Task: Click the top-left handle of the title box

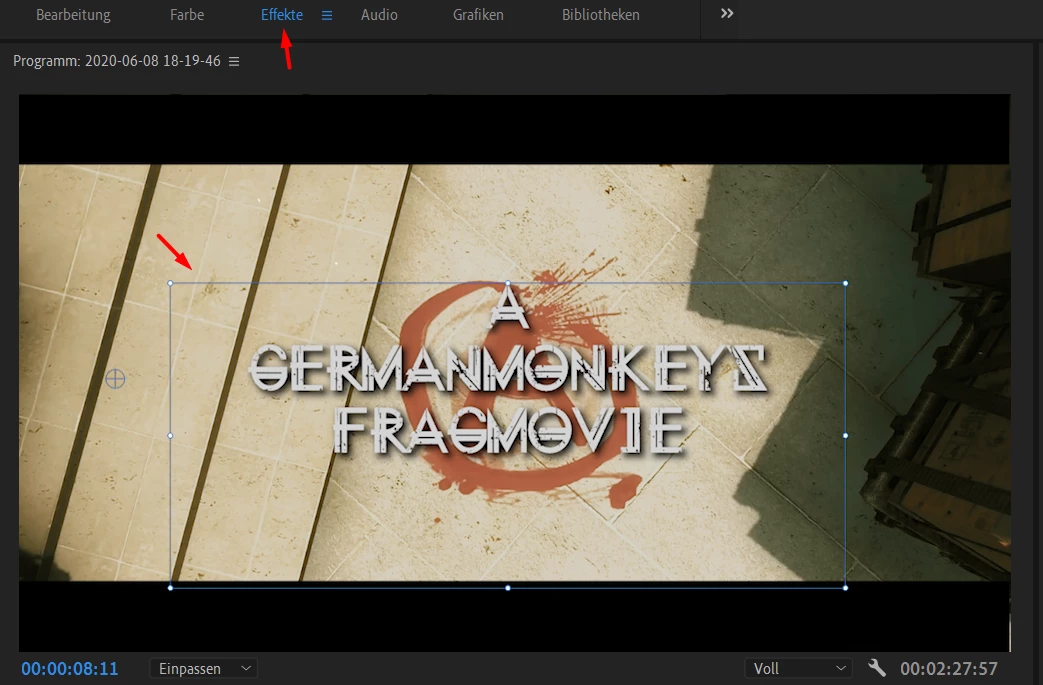Action: (170, 283)
